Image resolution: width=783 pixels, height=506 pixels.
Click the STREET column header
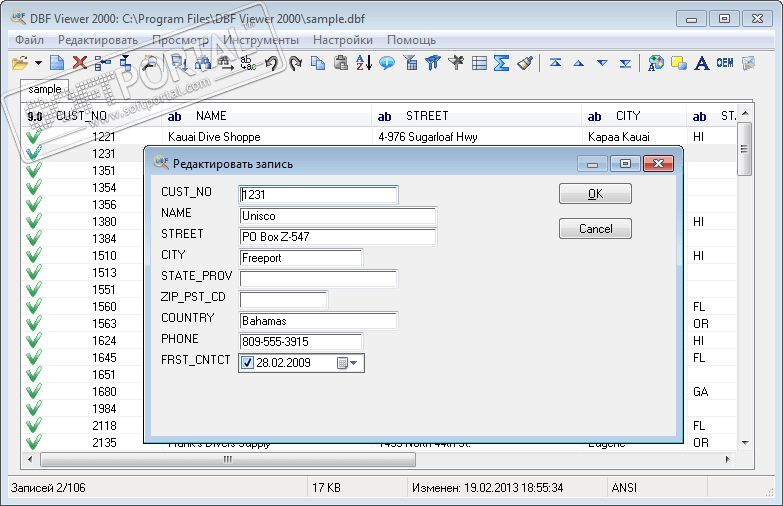click(x=477, y=116)
